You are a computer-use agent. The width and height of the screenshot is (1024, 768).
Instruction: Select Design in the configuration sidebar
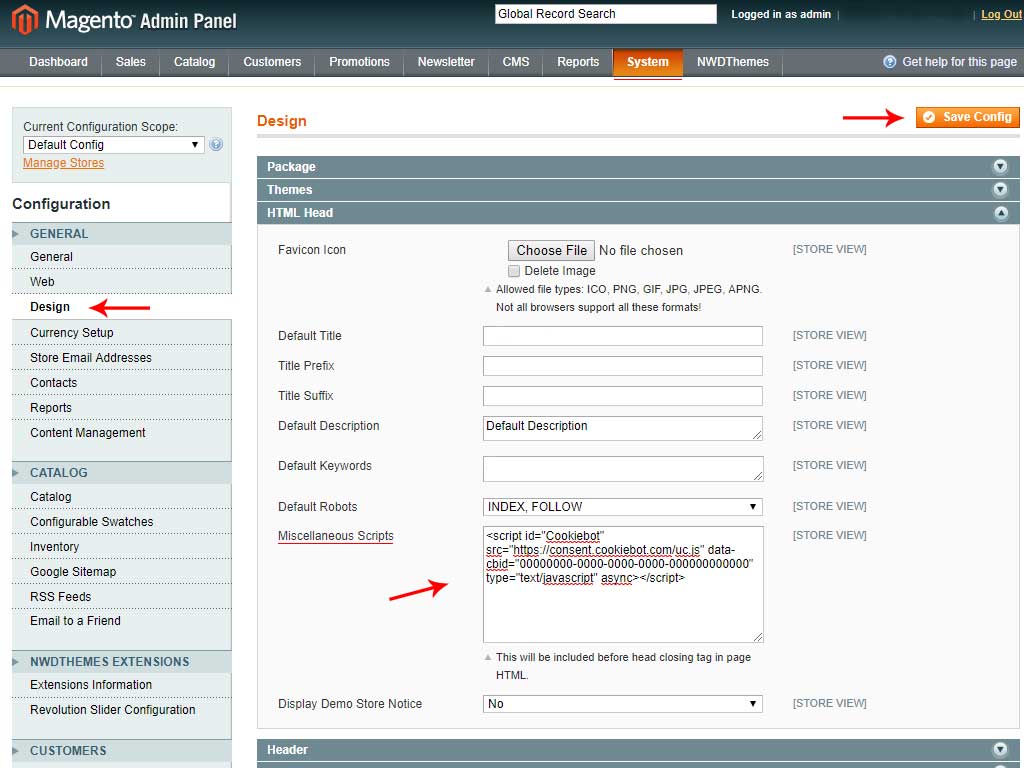[50, 307]
